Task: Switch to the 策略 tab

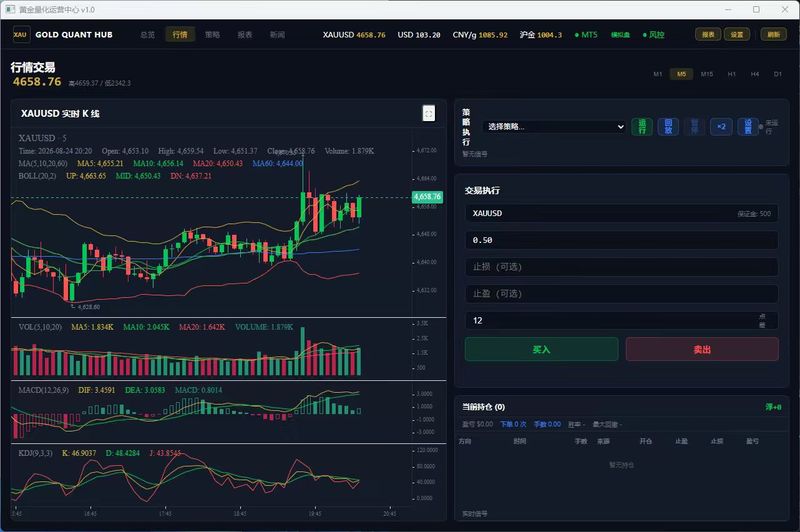Action: [212, 35]
